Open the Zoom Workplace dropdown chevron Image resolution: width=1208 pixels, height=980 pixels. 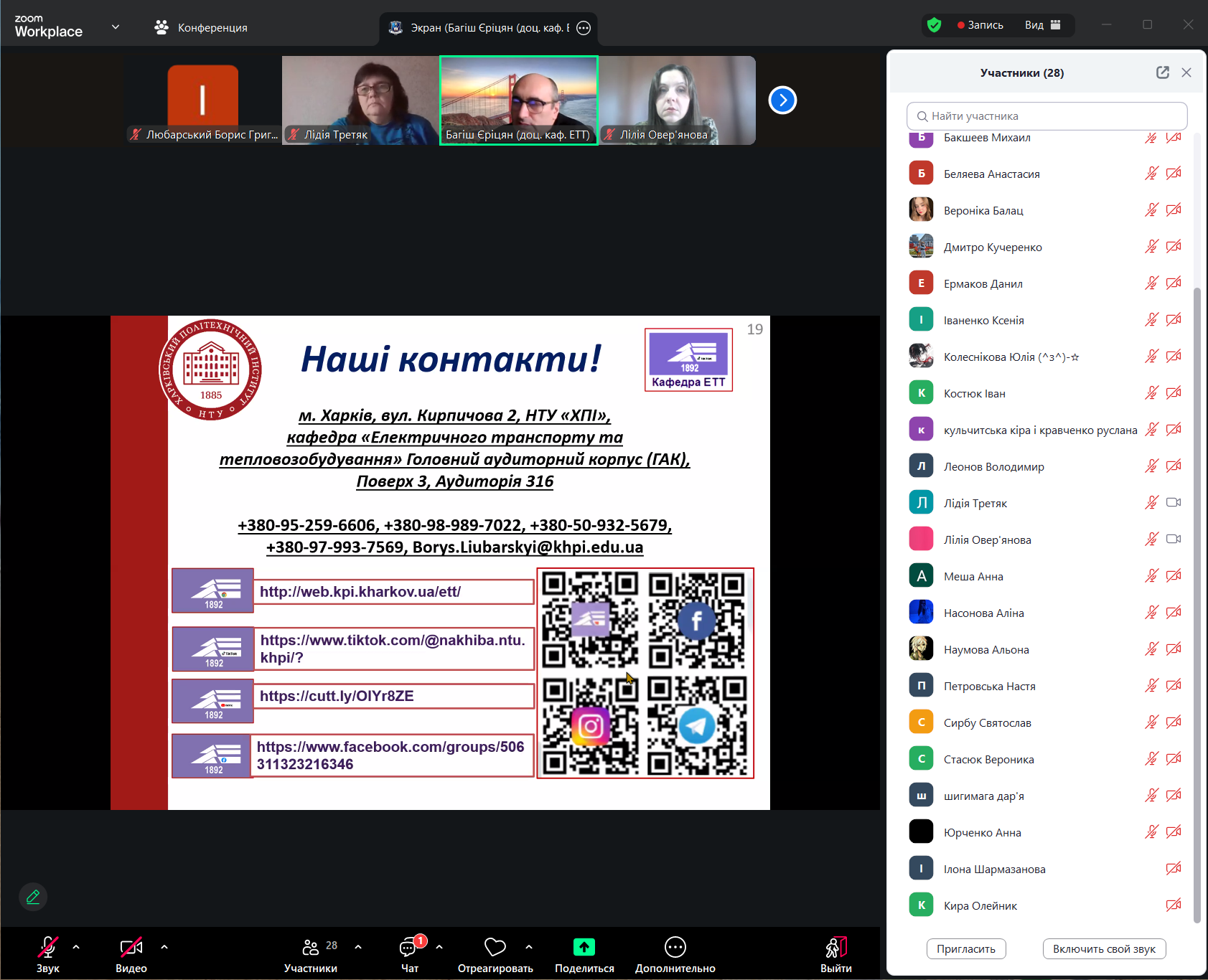[x=116, y=27]
